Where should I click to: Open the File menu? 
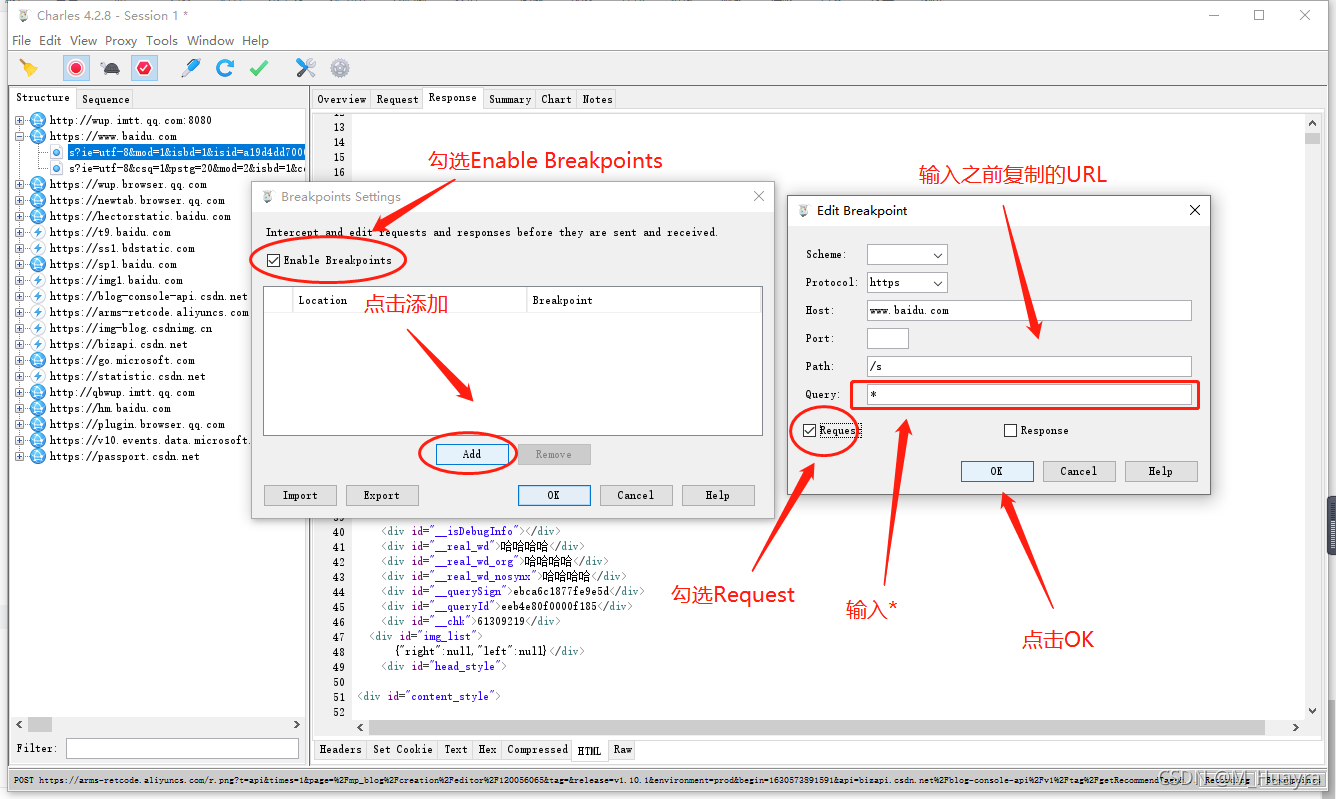coord(21,41)
